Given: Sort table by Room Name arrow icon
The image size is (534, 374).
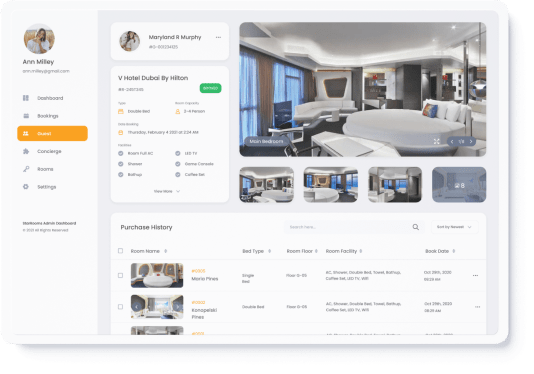Looking at the screenshot, I should (166, 251).
